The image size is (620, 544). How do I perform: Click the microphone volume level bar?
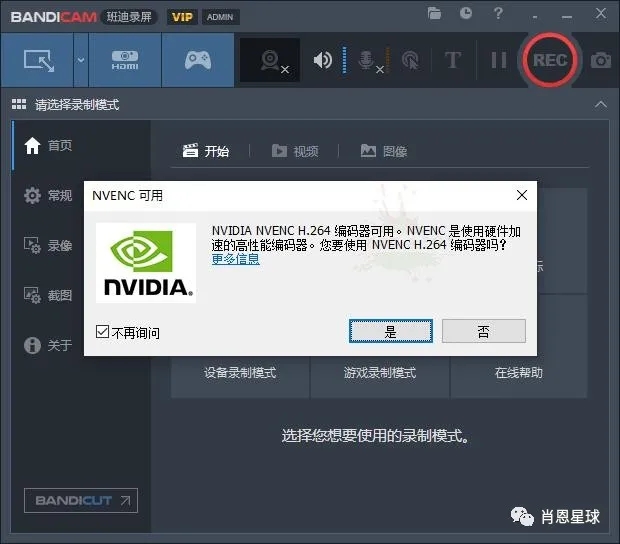388,60
